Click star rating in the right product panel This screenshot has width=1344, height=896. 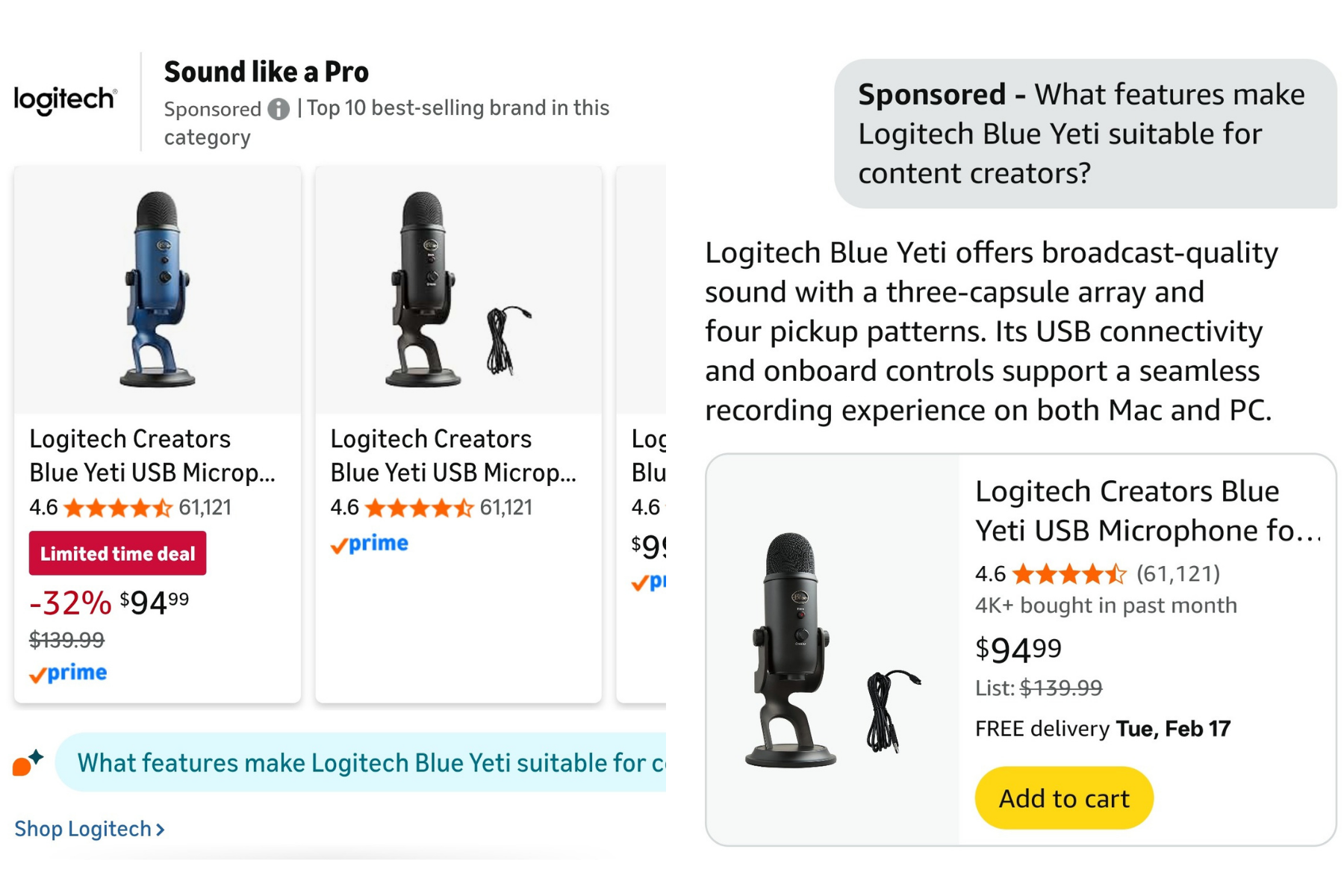(1069, 574)
